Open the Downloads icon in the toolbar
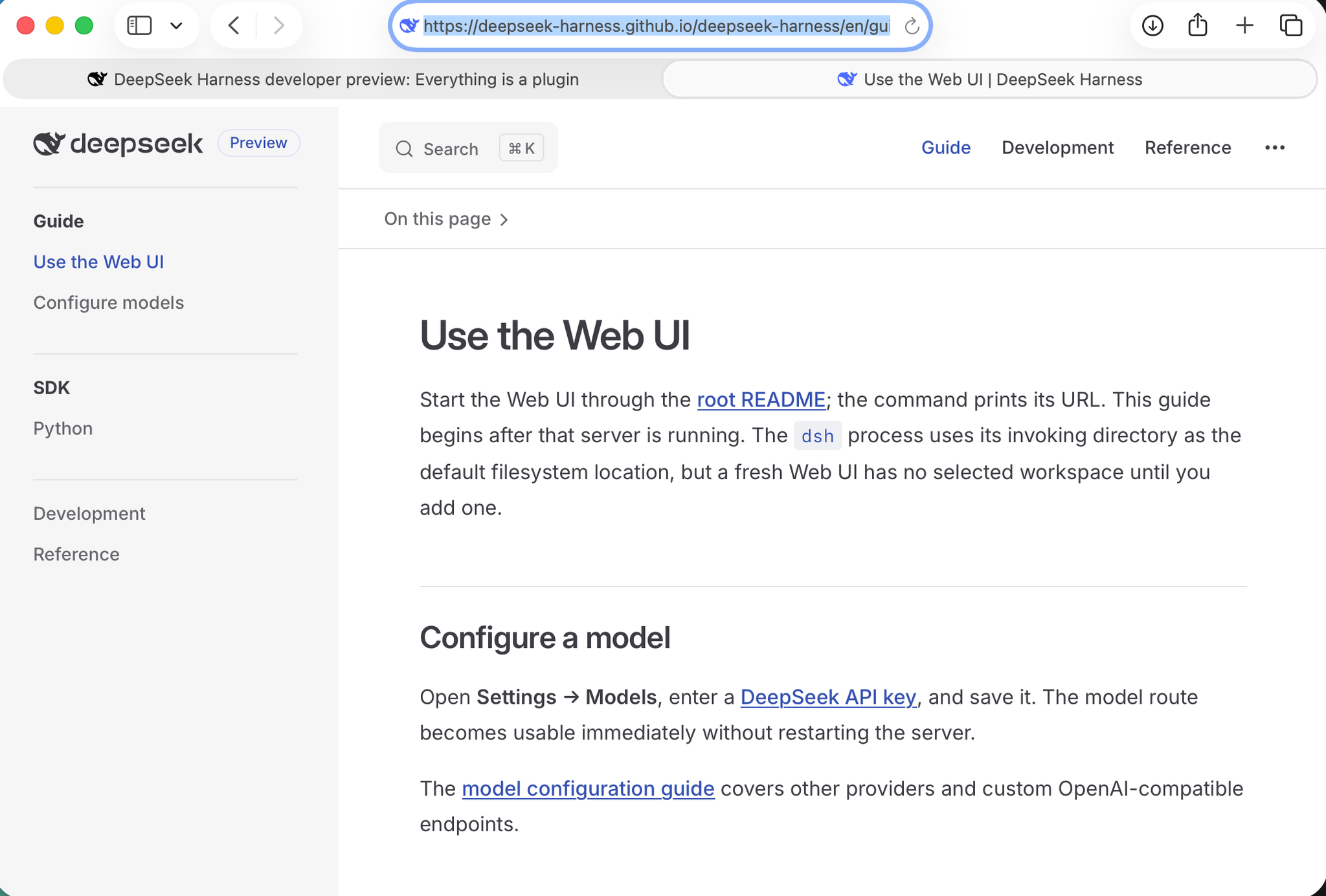The width and height of the screenshot is (1326, 896). click(1152, 26)
